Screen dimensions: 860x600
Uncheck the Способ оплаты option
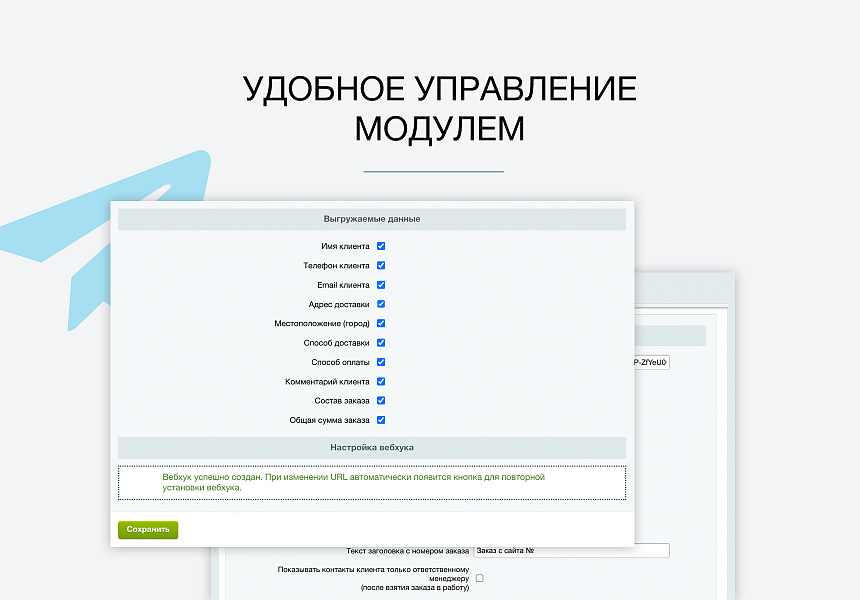[x=380, y=362]
